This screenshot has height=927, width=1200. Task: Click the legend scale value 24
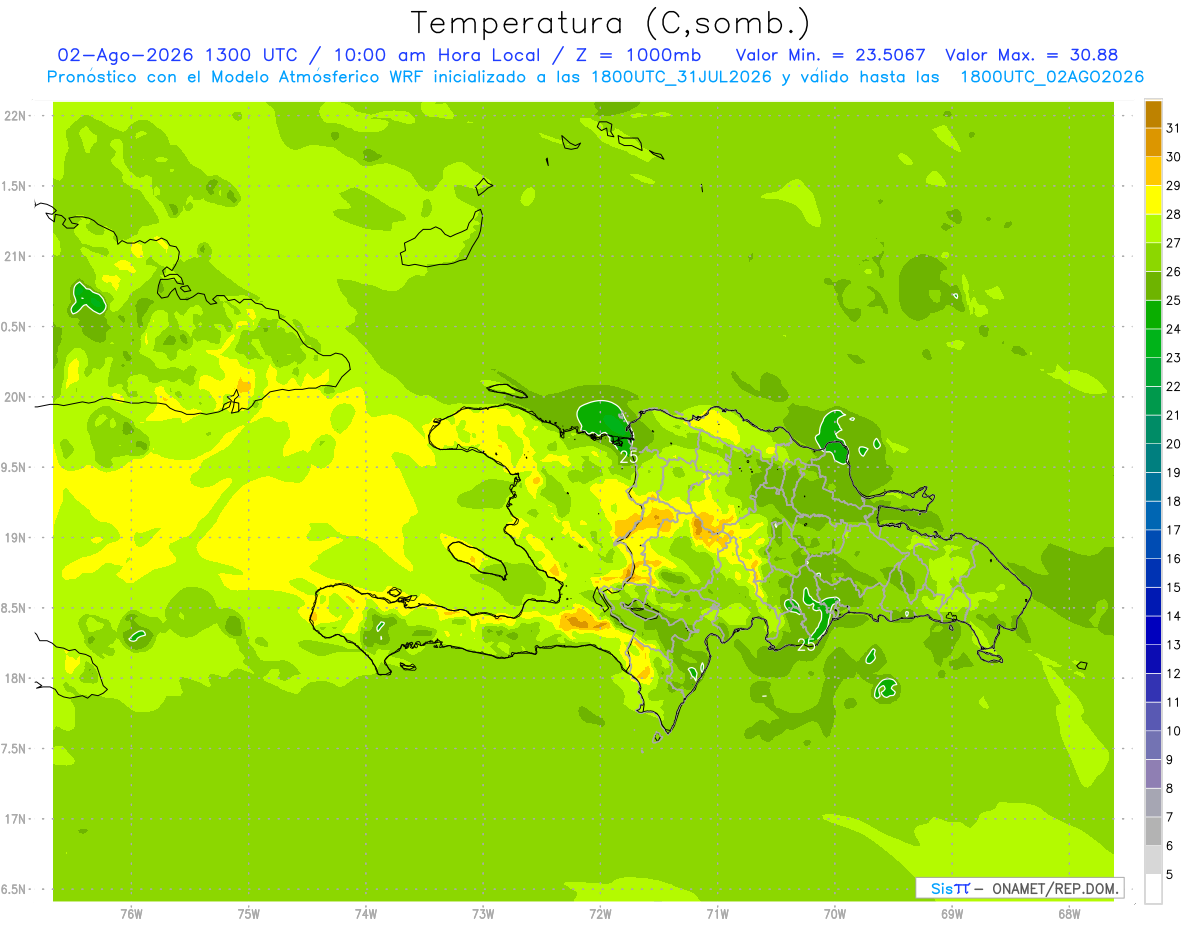(x=1174, y=329)
